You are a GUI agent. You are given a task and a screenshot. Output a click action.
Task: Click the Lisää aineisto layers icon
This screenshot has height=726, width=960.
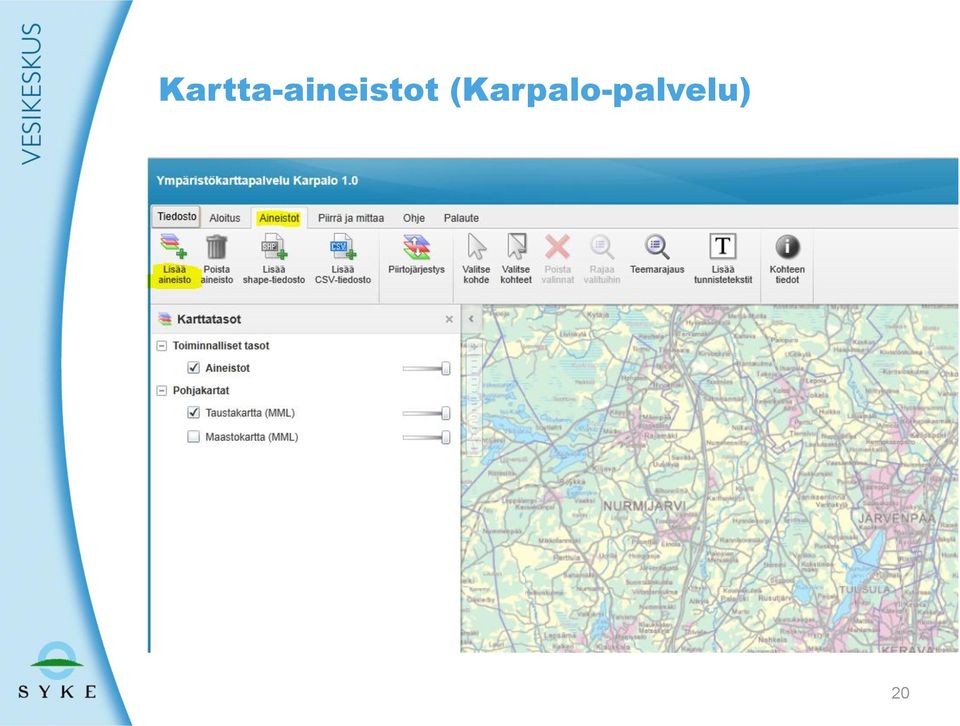point(174,246)
